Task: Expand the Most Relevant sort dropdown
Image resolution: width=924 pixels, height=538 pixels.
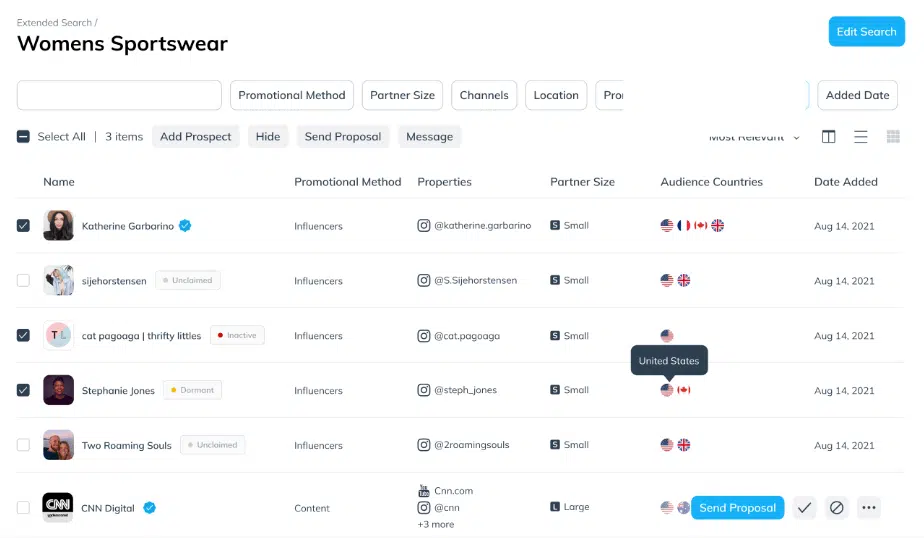Action: [x=755, y=137]
